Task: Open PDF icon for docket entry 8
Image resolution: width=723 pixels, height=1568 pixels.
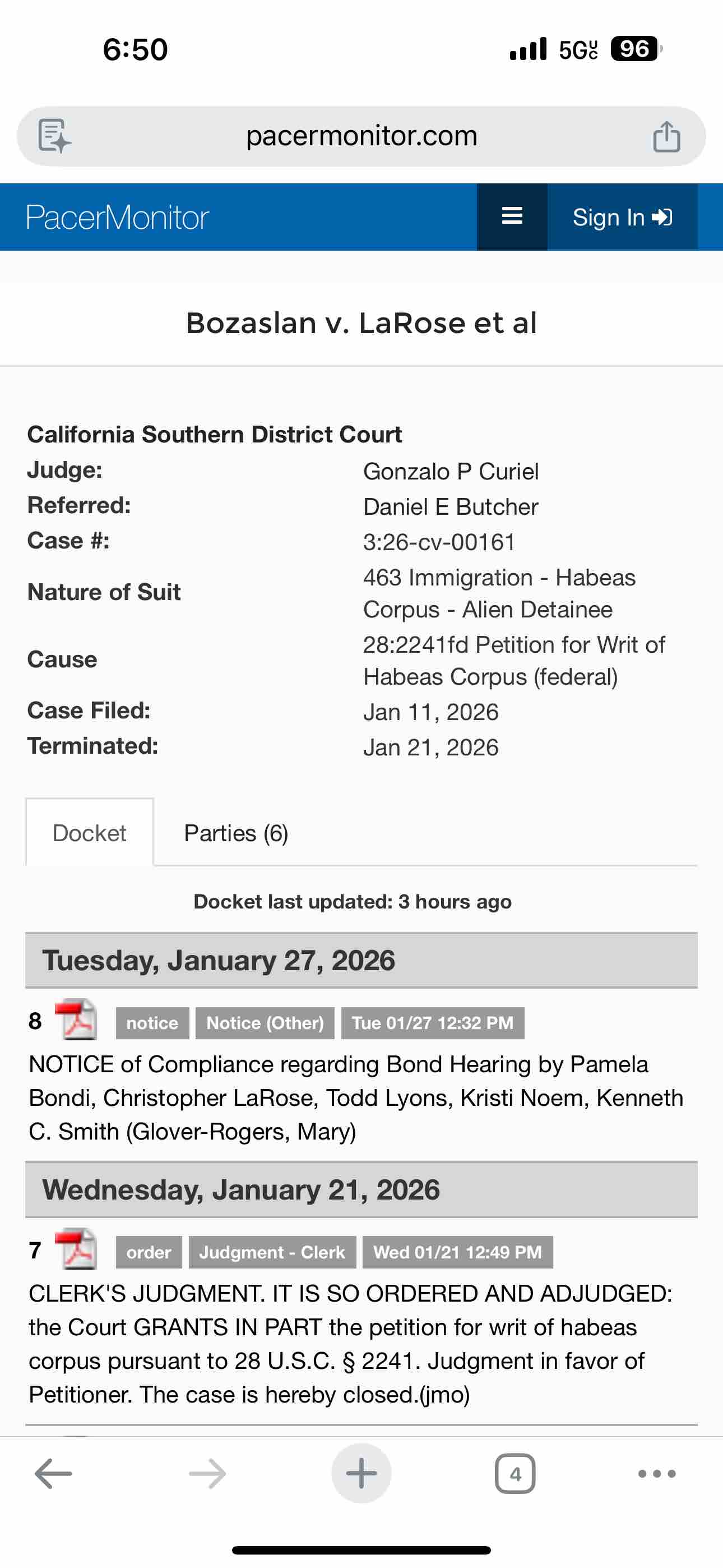Action: [x=76, y=1020]
